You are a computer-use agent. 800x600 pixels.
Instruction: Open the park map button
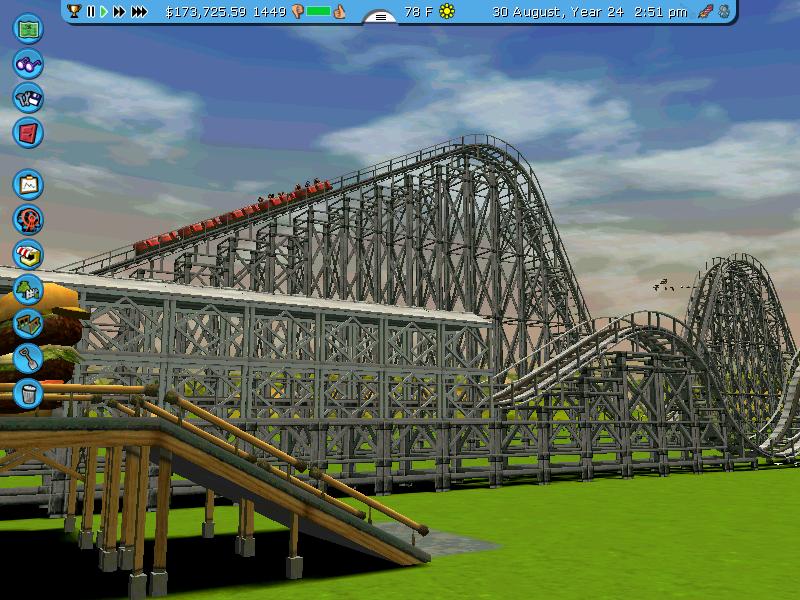pos(28,29)
